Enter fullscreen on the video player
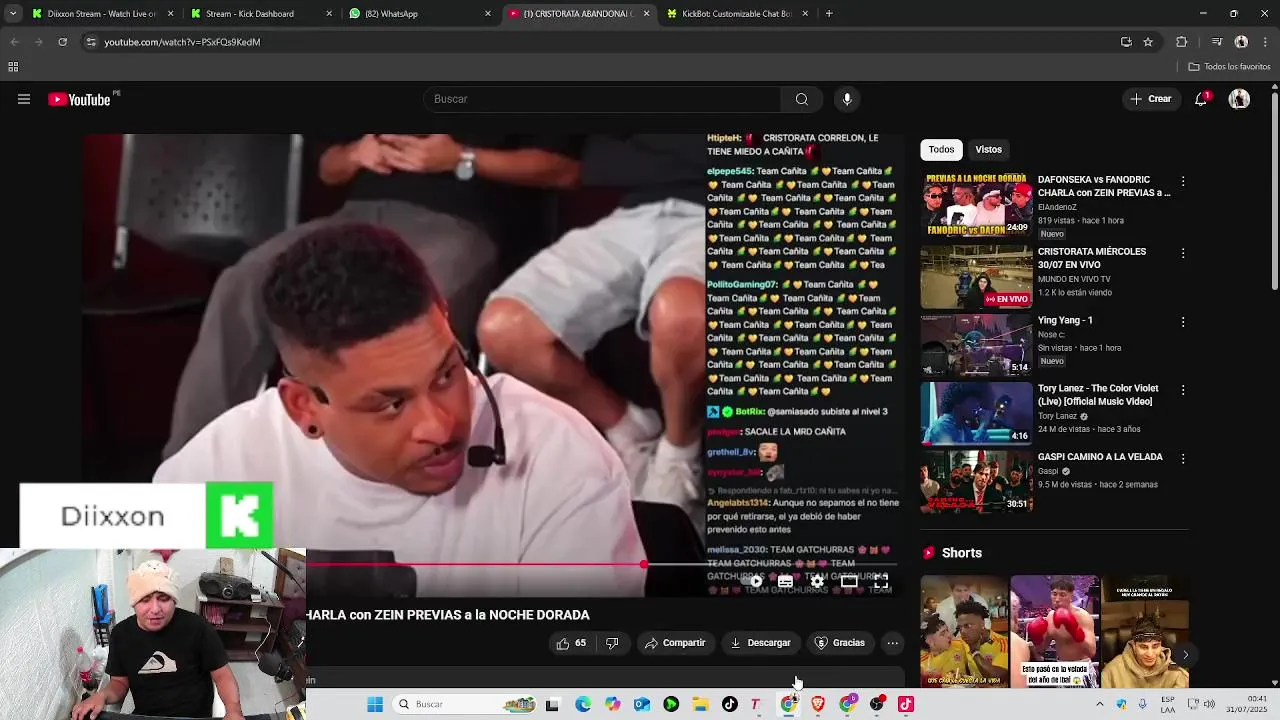1280x720 pixels. point(881,581)
